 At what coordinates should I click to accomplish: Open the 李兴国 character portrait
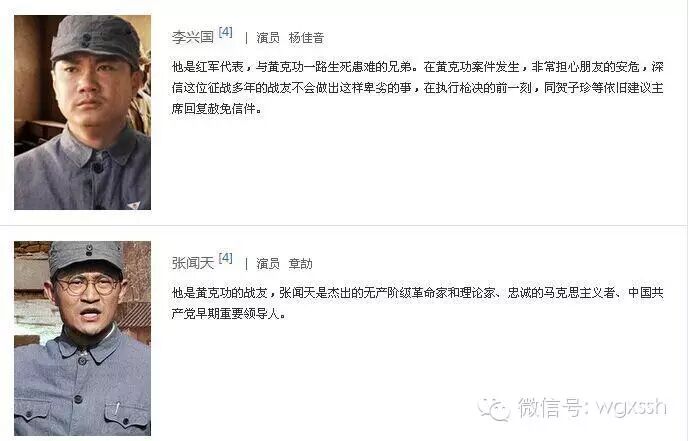point(83,112)
